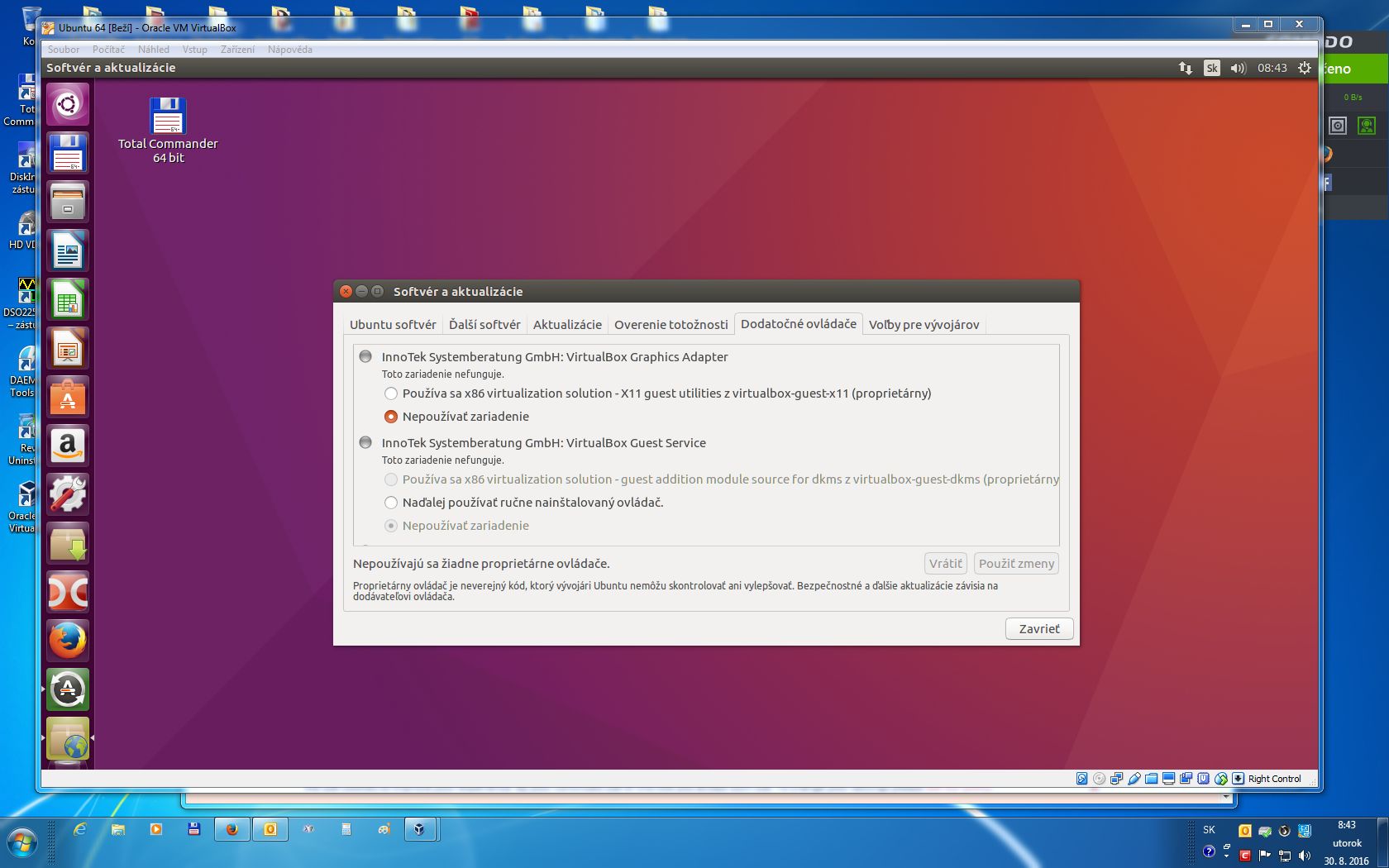Viewport: 1389px width, 868px height.
Task: Click the 08:43 clock in Ubuntu panel
Action: click(x=1272, y=68)
